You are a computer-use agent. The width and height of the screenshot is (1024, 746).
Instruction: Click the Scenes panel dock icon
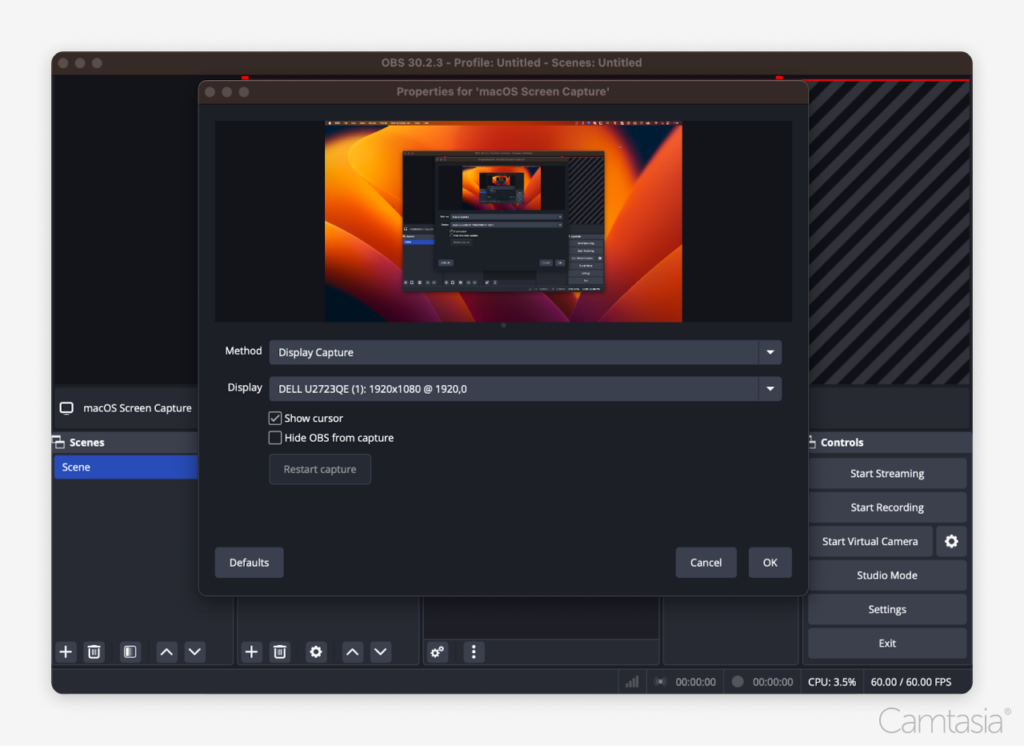pyautogui.click(x=59, y=442)
